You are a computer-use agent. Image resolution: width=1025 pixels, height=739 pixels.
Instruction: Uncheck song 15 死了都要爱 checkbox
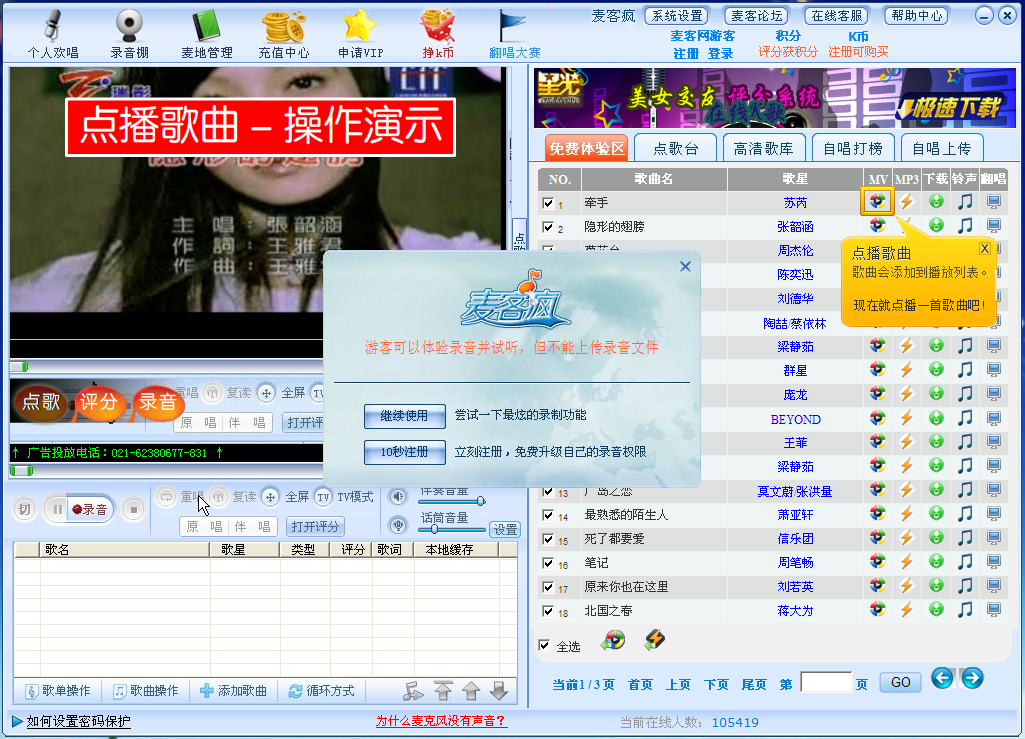[548, 540]
